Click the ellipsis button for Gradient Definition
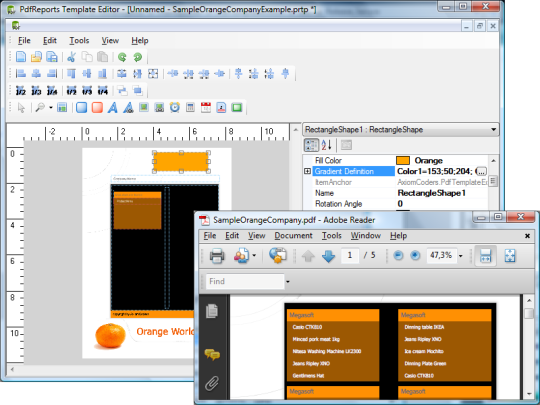 481,171
